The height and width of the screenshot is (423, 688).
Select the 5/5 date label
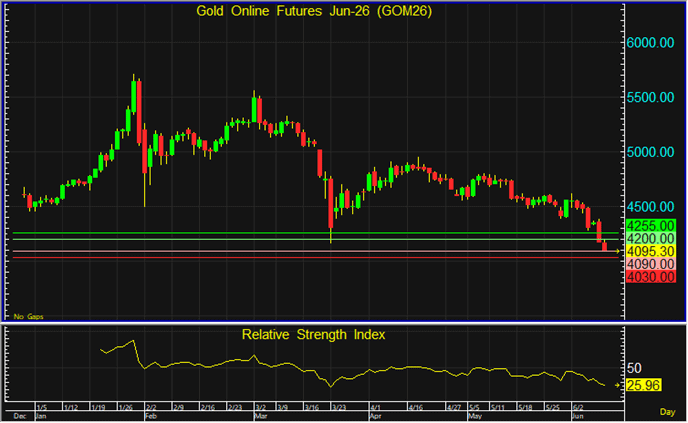coord(474,408)
